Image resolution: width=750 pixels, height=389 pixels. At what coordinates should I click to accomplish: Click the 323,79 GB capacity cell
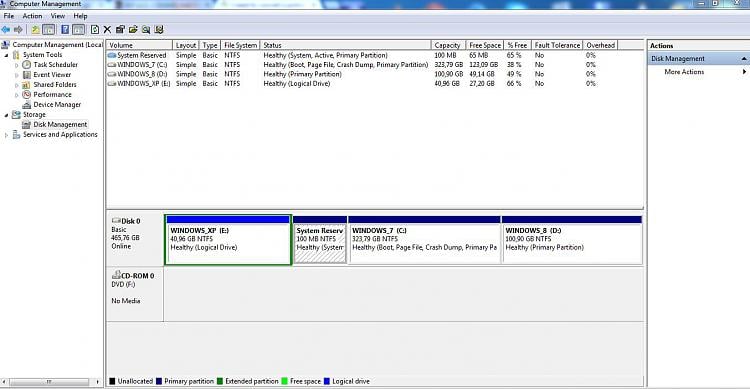point(449,65)
